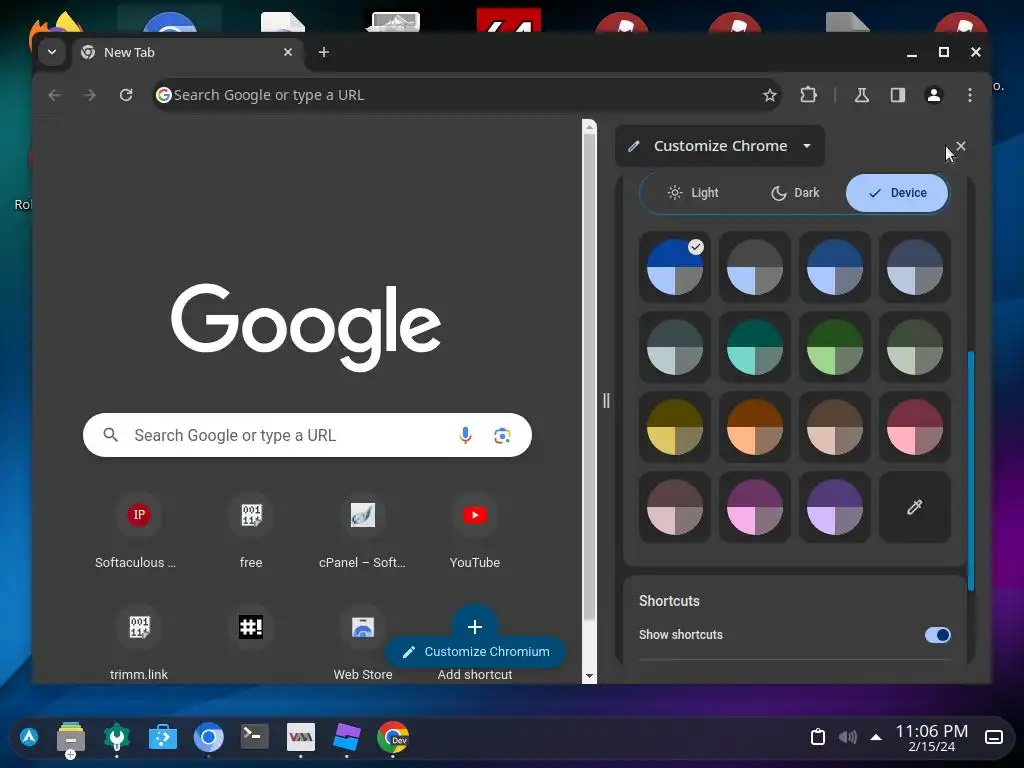Choose the magenta pink color swatch

point(754,507)
